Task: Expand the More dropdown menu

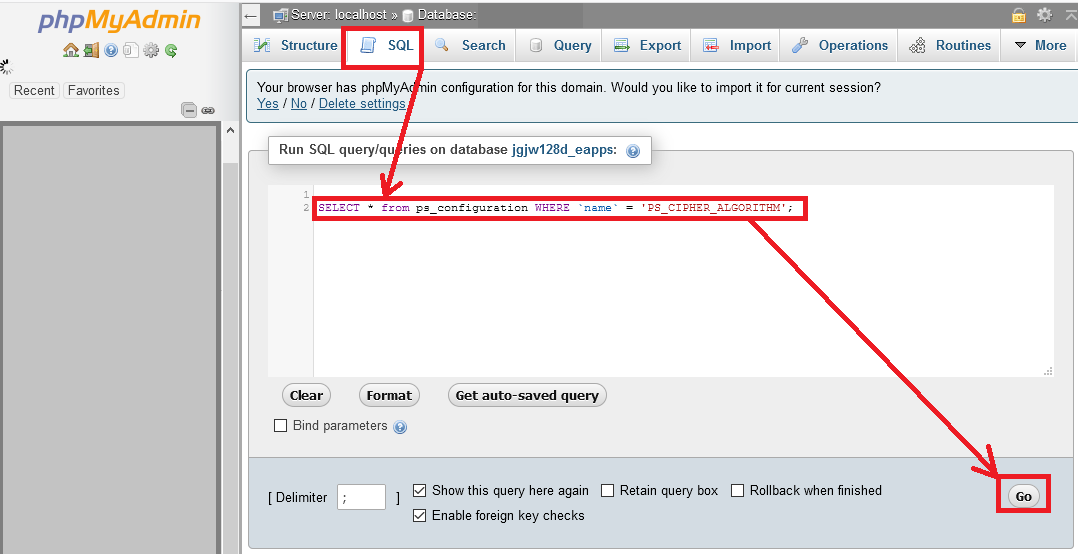Action: (x=1041, y=45)
